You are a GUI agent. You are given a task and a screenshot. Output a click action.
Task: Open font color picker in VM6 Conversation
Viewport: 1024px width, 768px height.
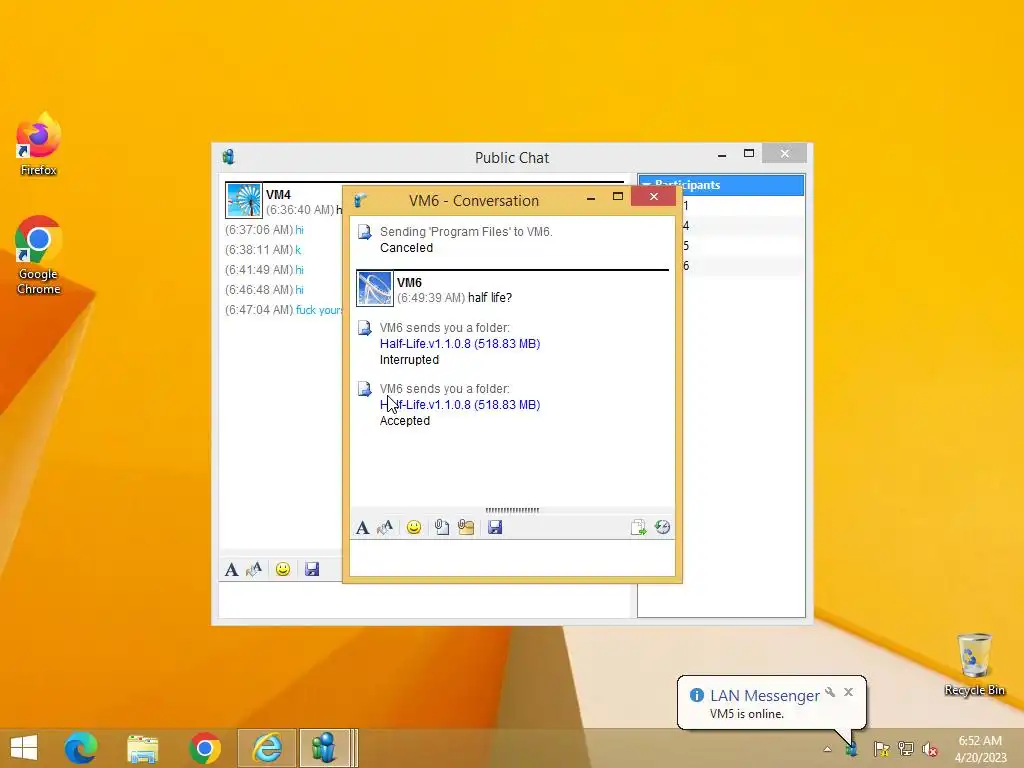[x=385, y=528]
